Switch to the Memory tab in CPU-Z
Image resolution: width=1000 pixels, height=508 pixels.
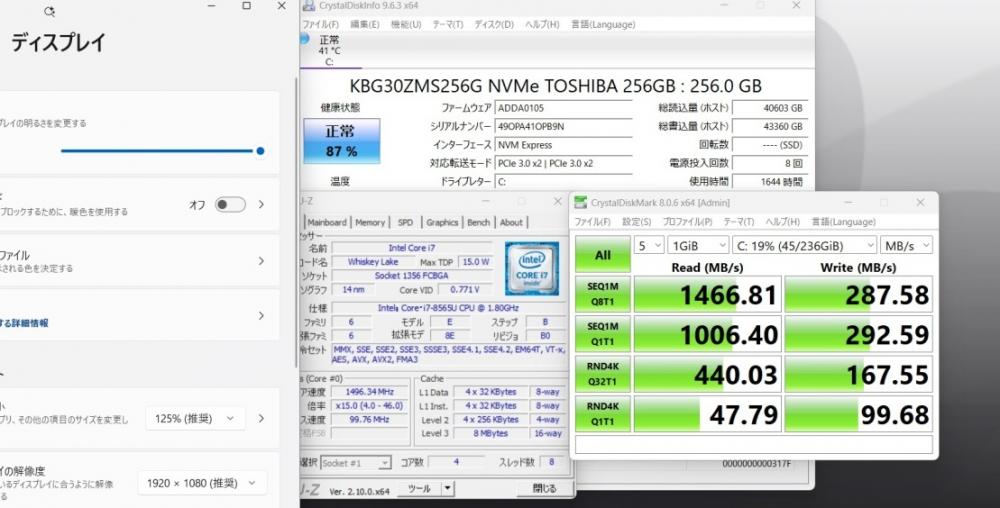click(370, 222)
